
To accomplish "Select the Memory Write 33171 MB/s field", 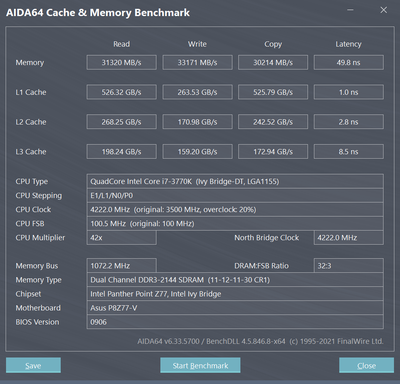I will pyautogui.click(x=197, y=62).
